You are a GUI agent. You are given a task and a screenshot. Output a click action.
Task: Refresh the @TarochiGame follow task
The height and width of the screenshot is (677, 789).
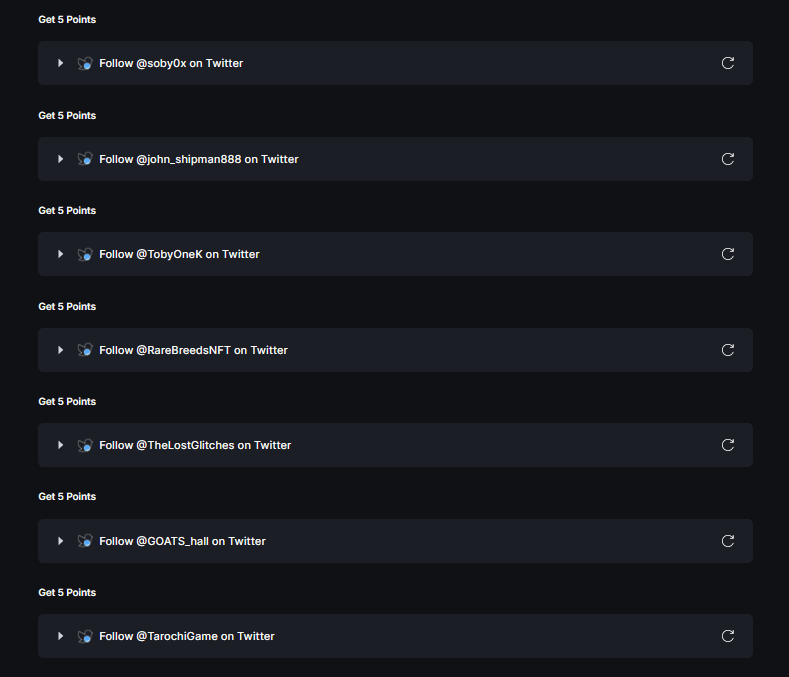click(x=728, y=636)
